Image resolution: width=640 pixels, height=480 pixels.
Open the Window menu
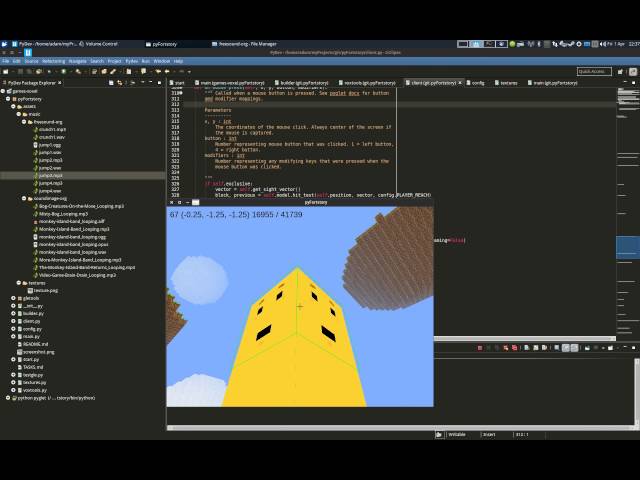162,61
